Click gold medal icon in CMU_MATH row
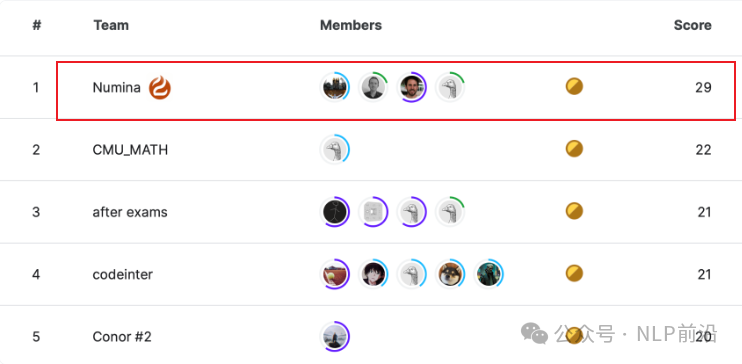This screenshot has height=364, width=742. click(x=574, y=149)
